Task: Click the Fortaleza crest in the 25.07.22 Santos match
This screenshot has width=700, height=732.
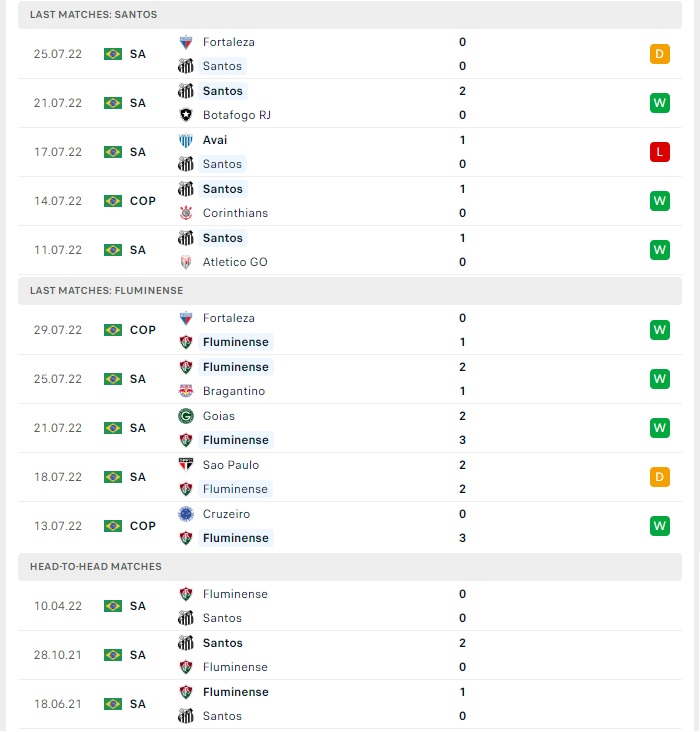Action: point(186,42)
